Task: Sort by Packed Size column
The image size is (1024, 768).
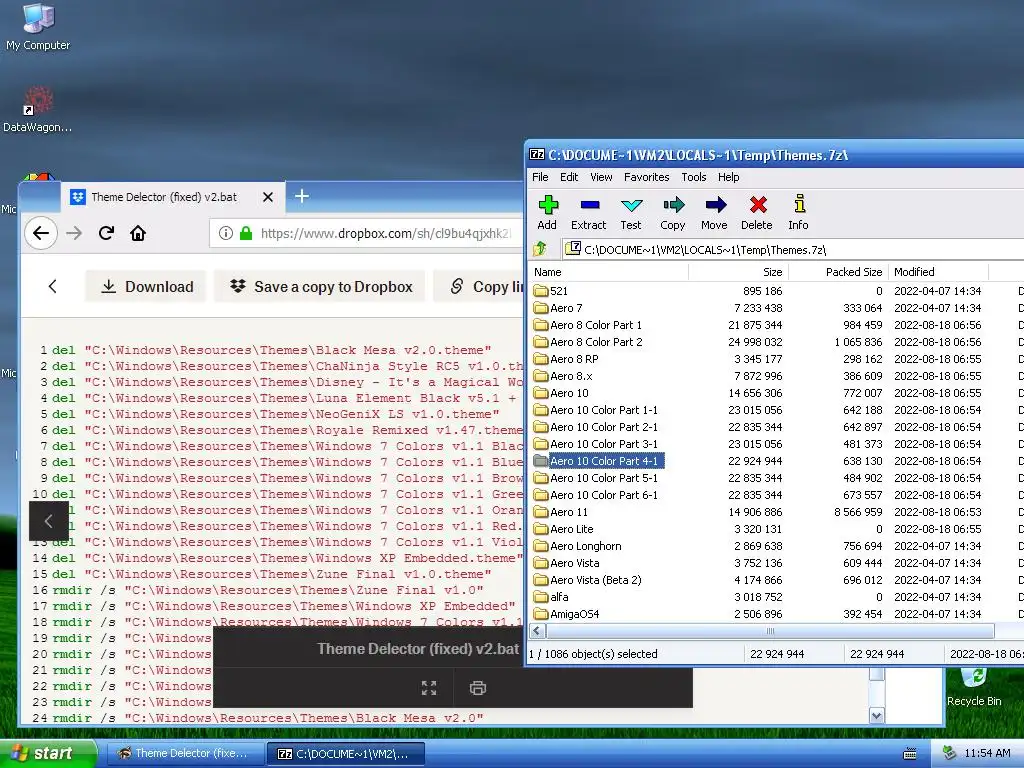Action: [839, 272]
